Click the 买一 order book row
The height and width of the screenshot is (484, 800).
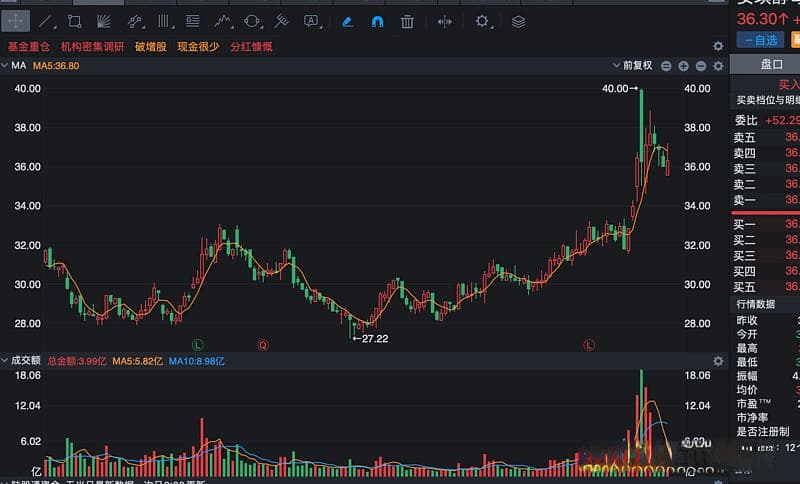pyautogui.click(x=765, y=224)
